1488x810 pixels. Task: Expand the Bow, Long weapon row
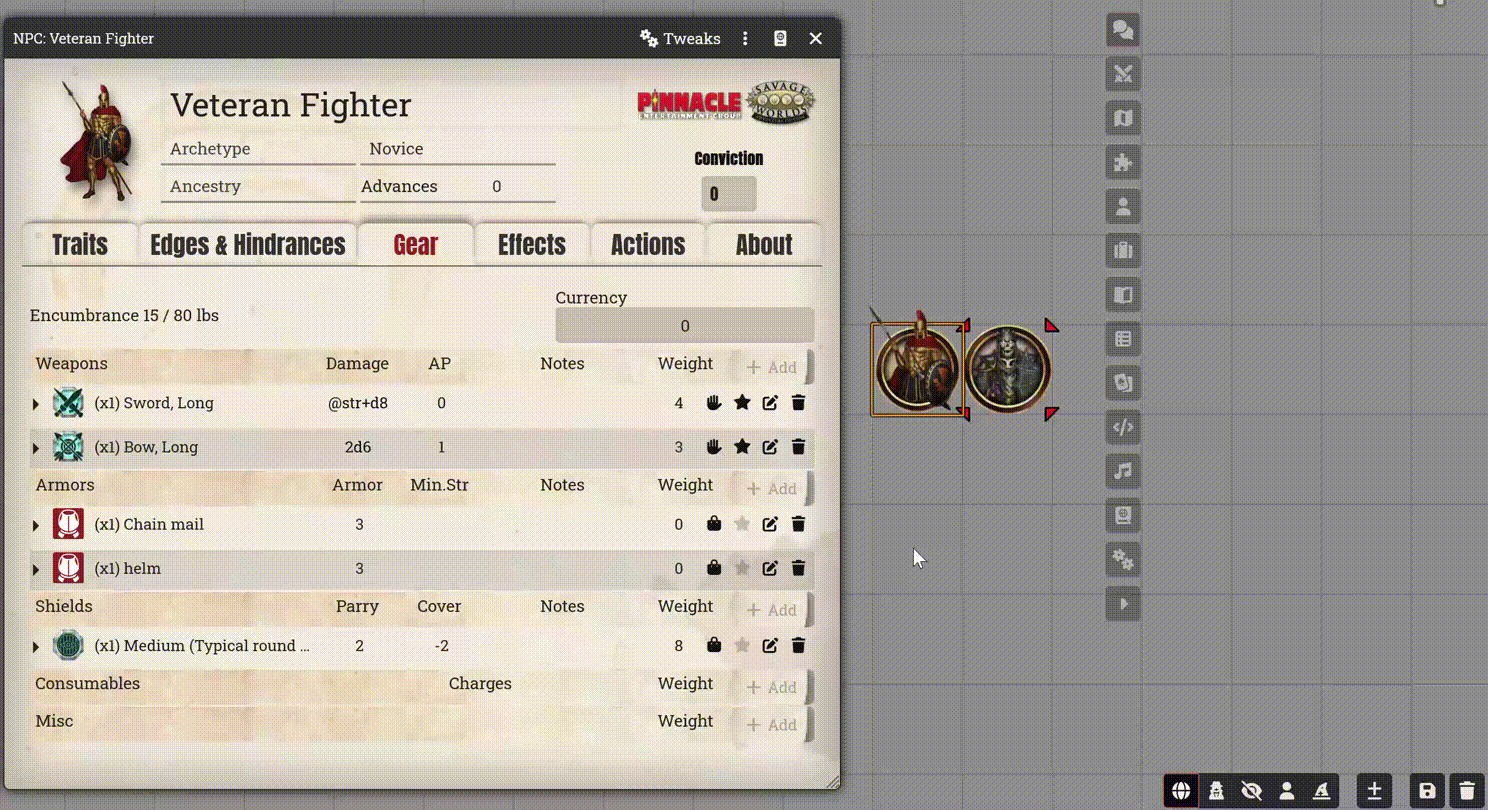coord(36,448)
